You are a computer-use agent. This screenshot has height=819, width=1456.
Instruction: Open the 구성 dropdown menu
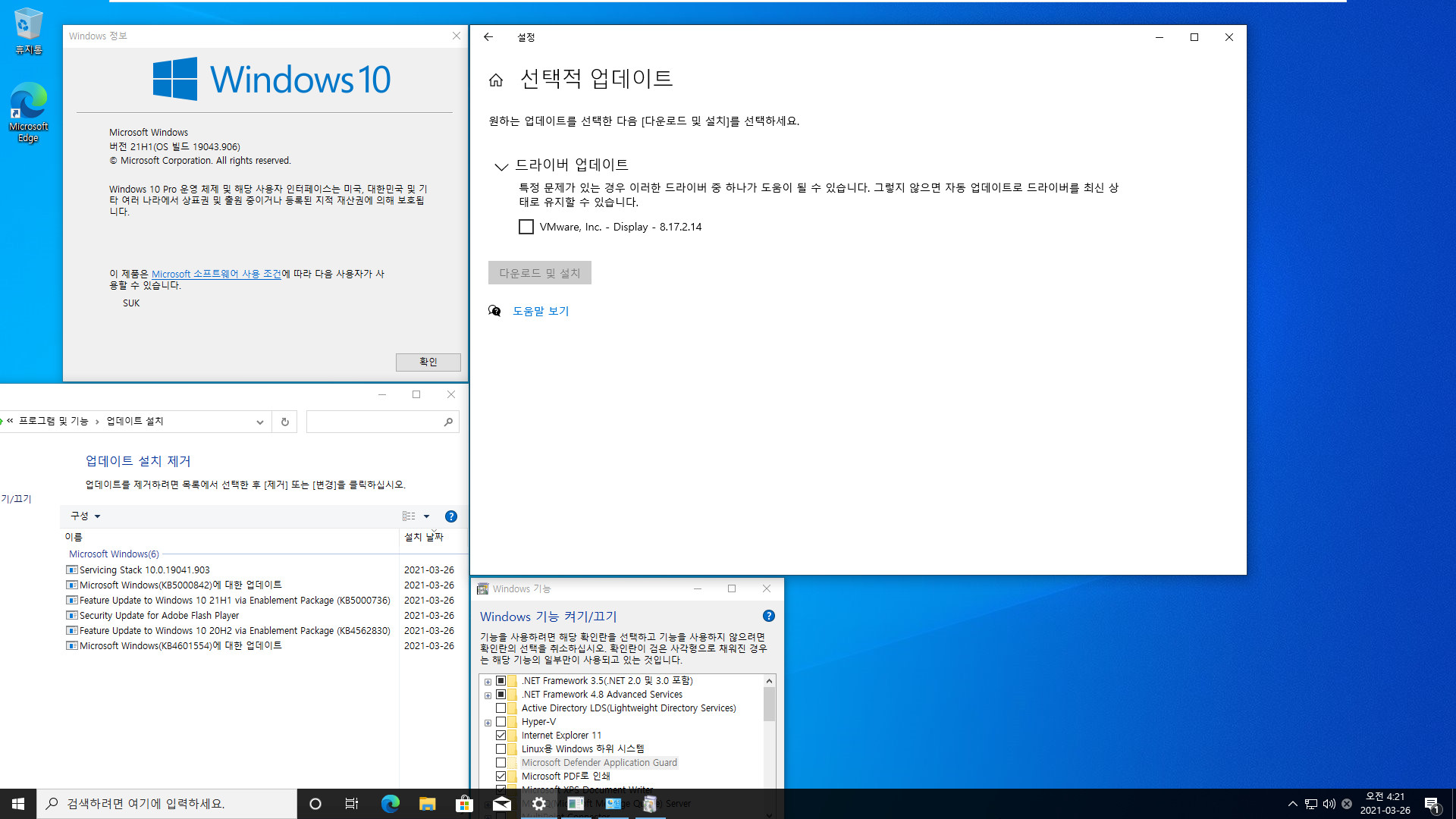pyautogui.click(x=85, y=516)
